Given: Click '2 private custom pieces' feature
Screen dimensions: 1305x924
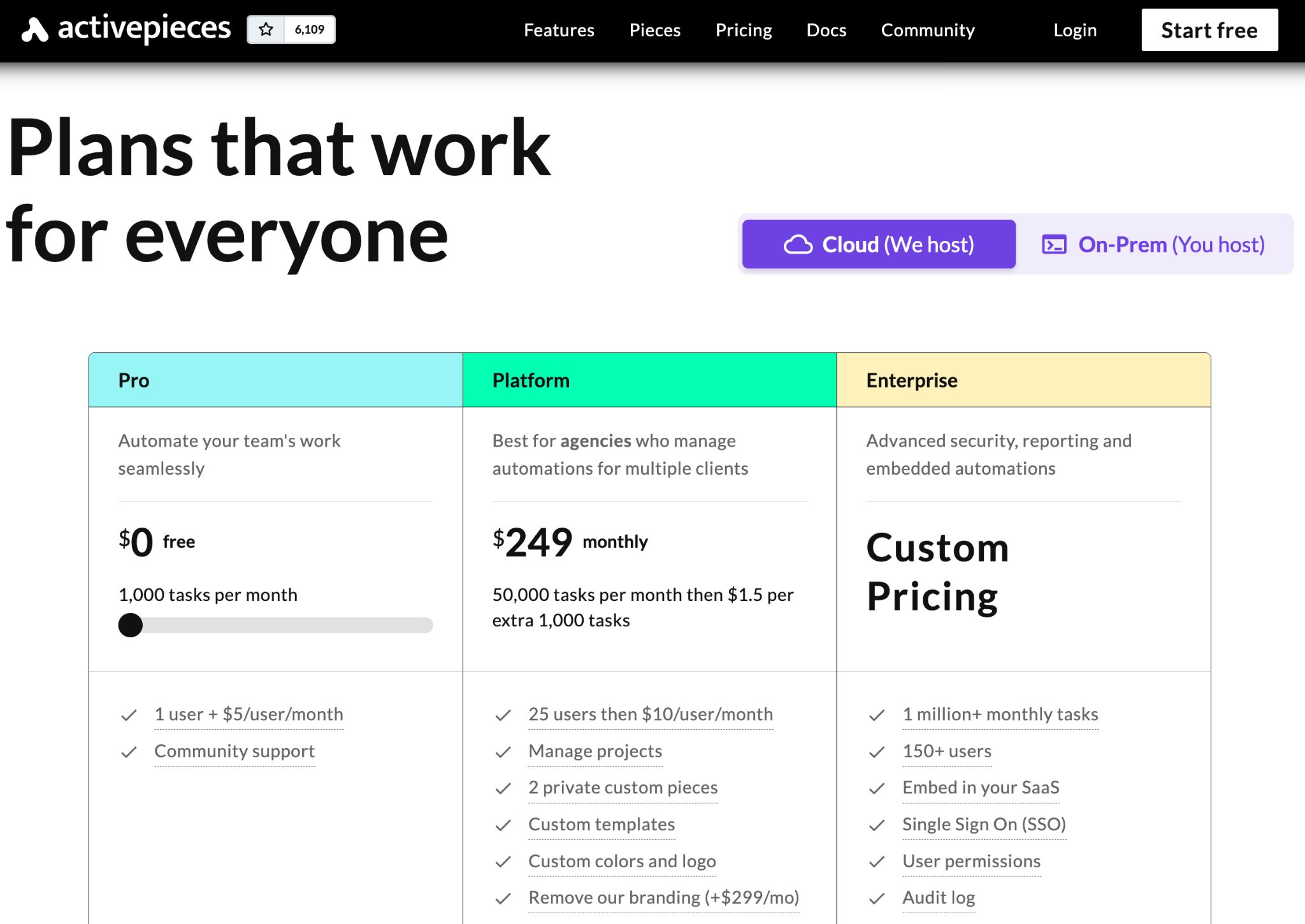Looking at the screenshot, I should 623,788.
